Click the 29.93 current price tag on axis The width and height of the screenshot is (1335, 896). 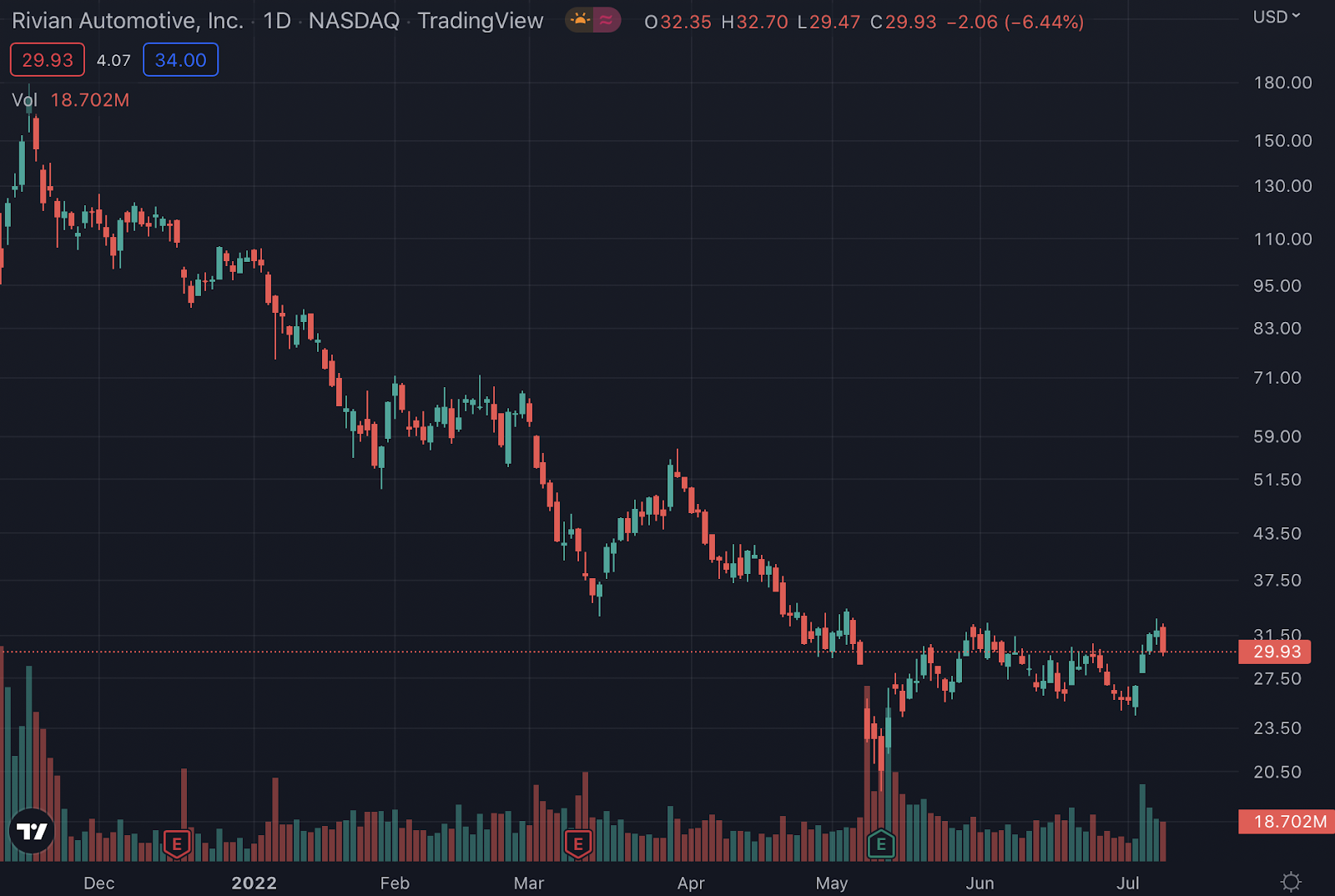(1275, 652)
